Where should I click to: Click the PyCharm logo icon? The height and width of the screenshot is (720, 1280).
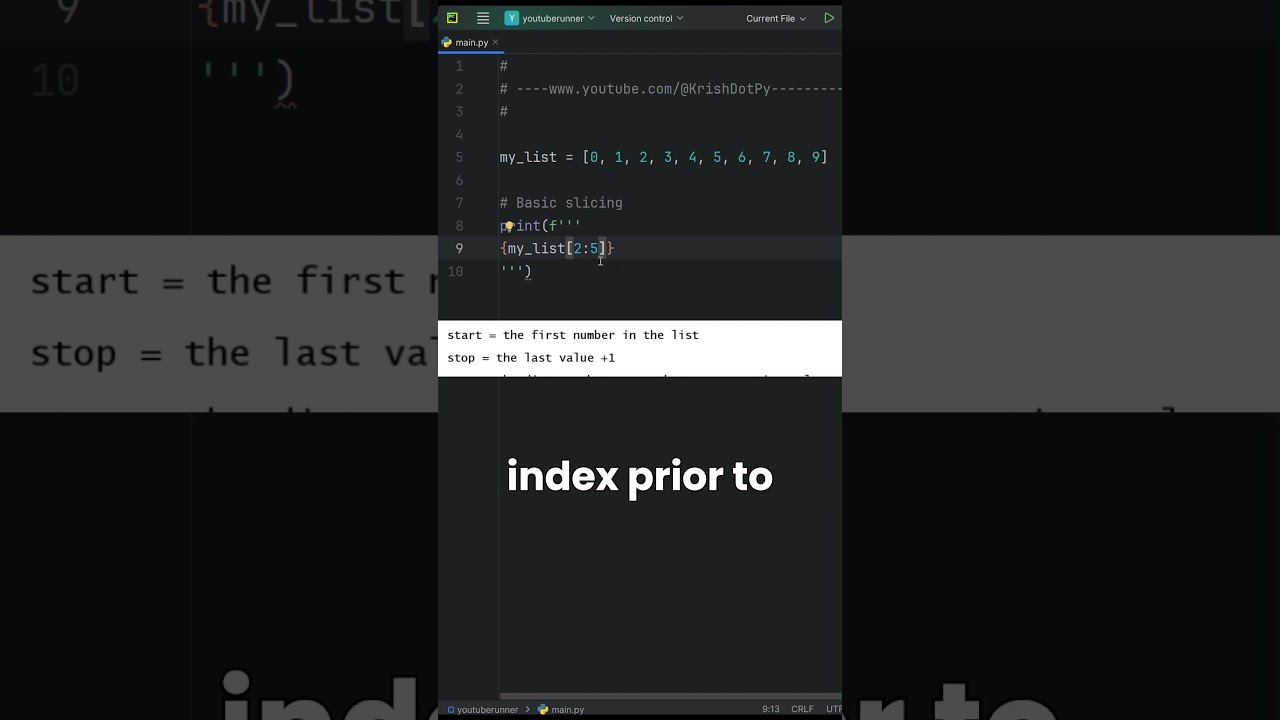pos(452,18)
